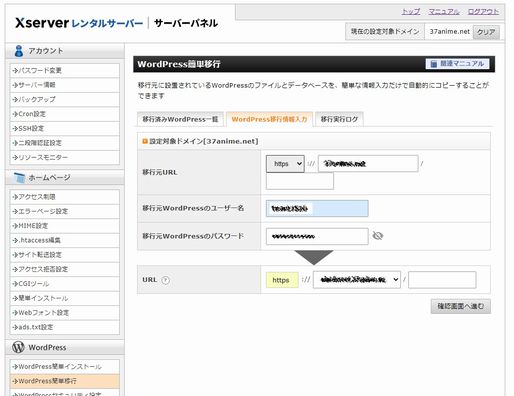Screen dimensions: 514x396
Task: Focus the source URL domain input field
Action: coord(368,164)
